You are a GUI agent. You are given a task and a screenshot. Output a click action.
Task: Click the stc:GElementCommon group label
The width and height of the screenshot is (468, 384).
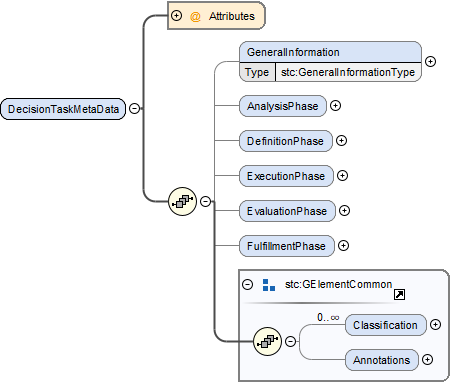click(338, 284)
